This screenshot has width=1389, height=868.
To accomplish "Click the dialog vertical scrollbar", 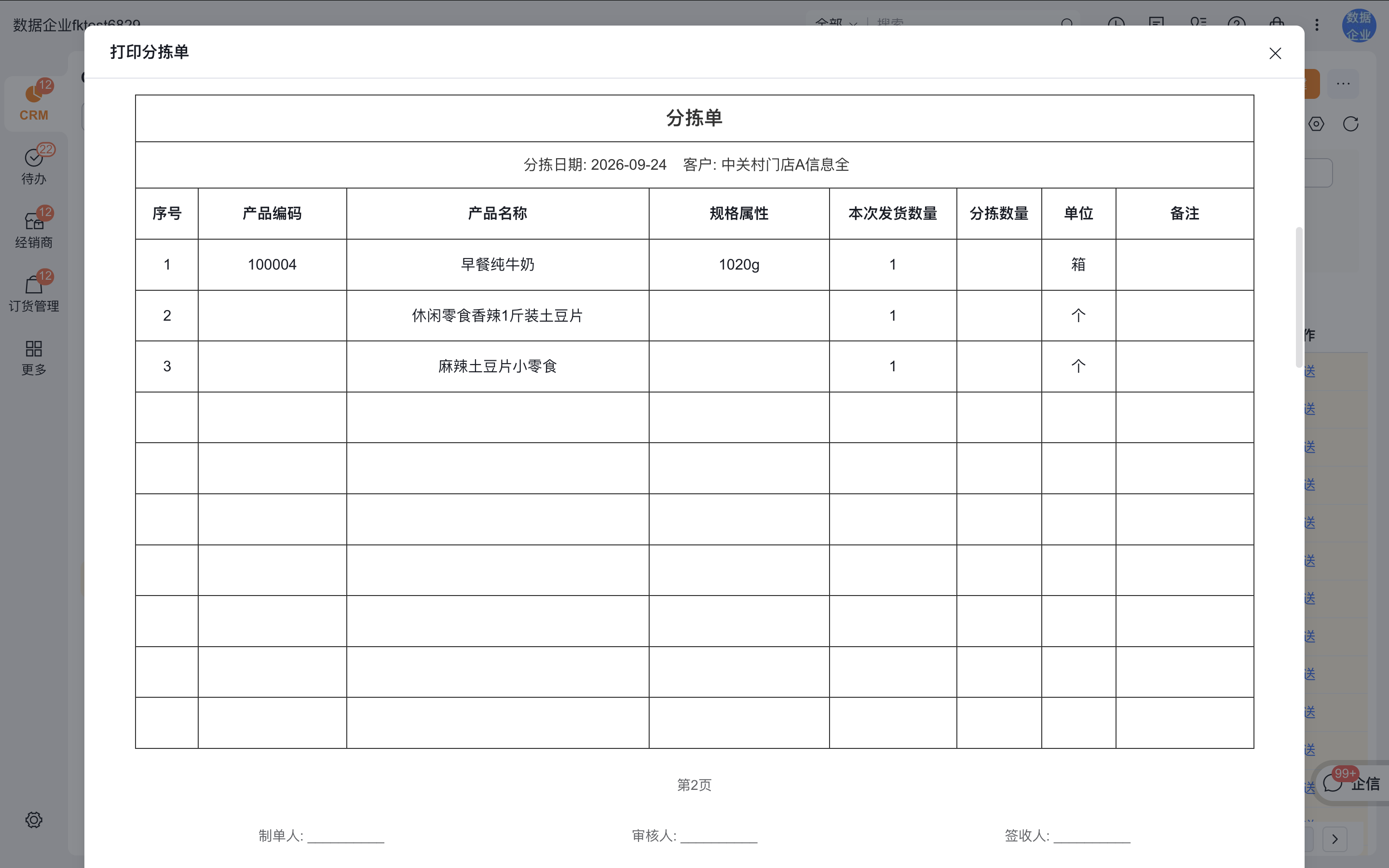I will [1299, 297].
